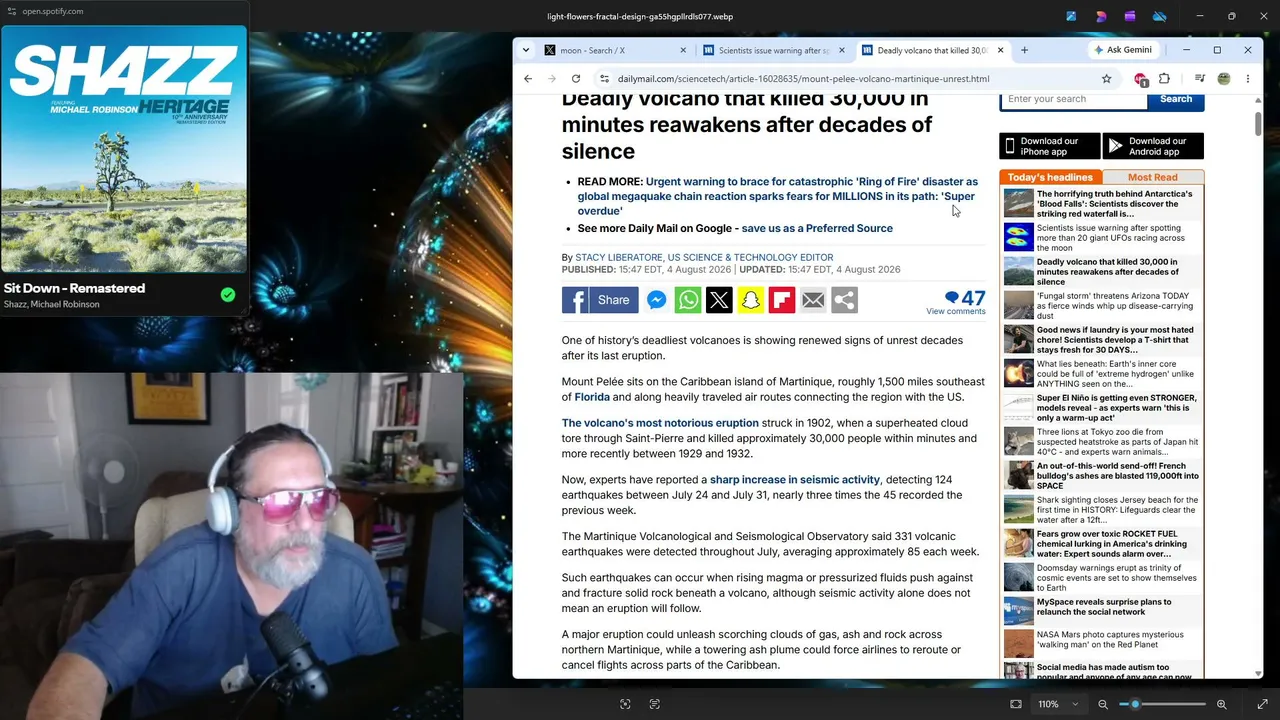Switch to 'Scientists issue warning' tab
The width and height of the screenshot is (1280, 720).
pyautogui.click(x=774, y=50)
